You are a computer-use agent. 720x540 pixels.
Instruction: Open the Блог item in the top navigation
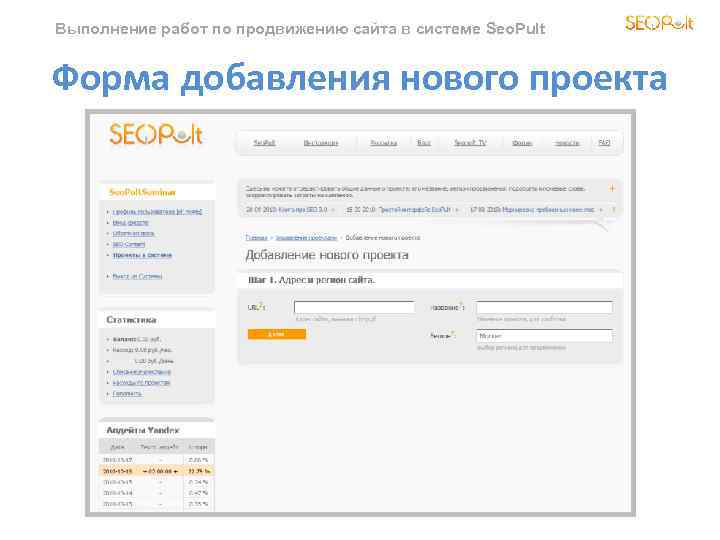point(424,143)
